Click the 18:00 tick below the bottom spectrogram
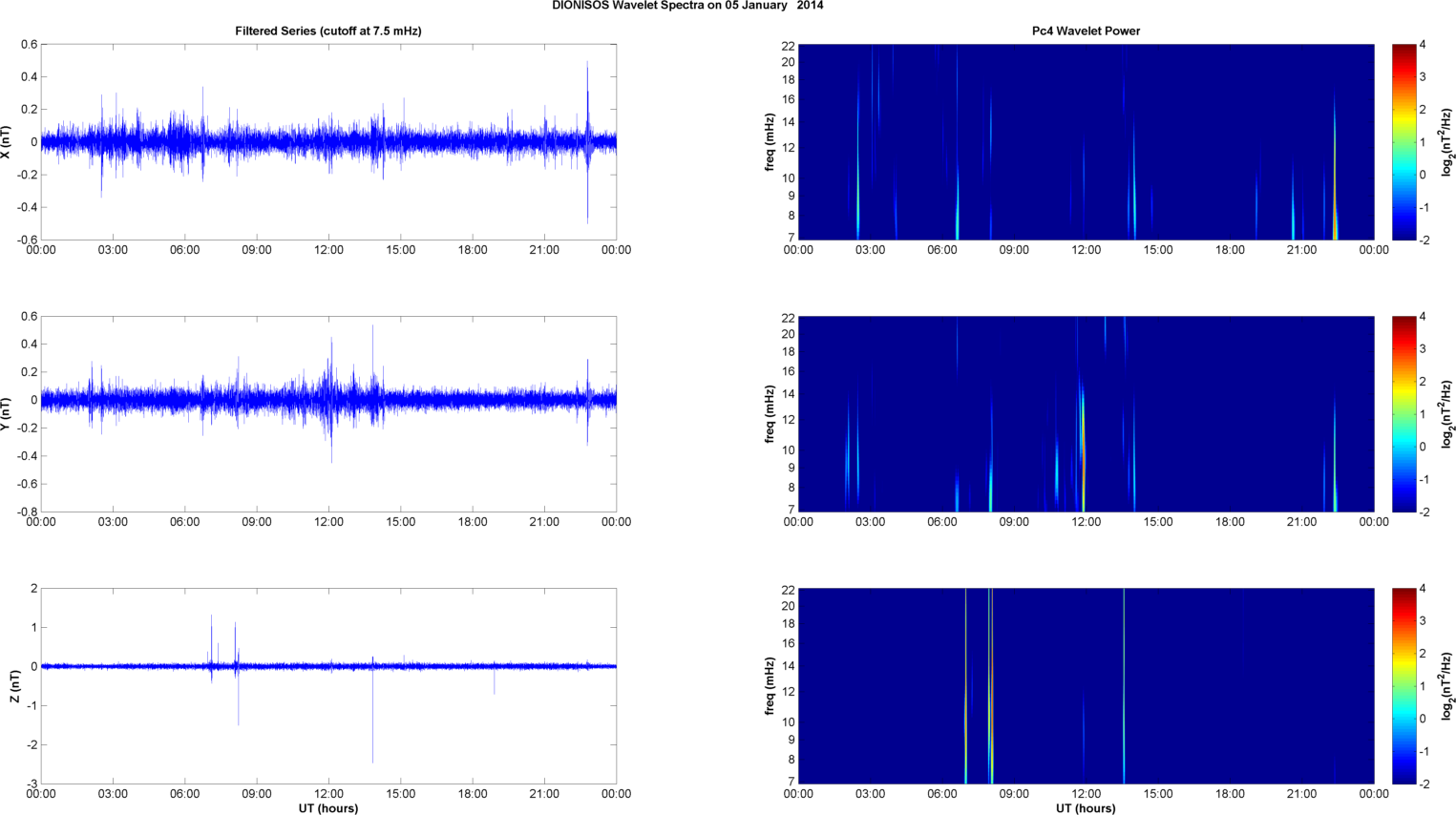Viewport: 1456px width, 815px height. pos(1230,794)
